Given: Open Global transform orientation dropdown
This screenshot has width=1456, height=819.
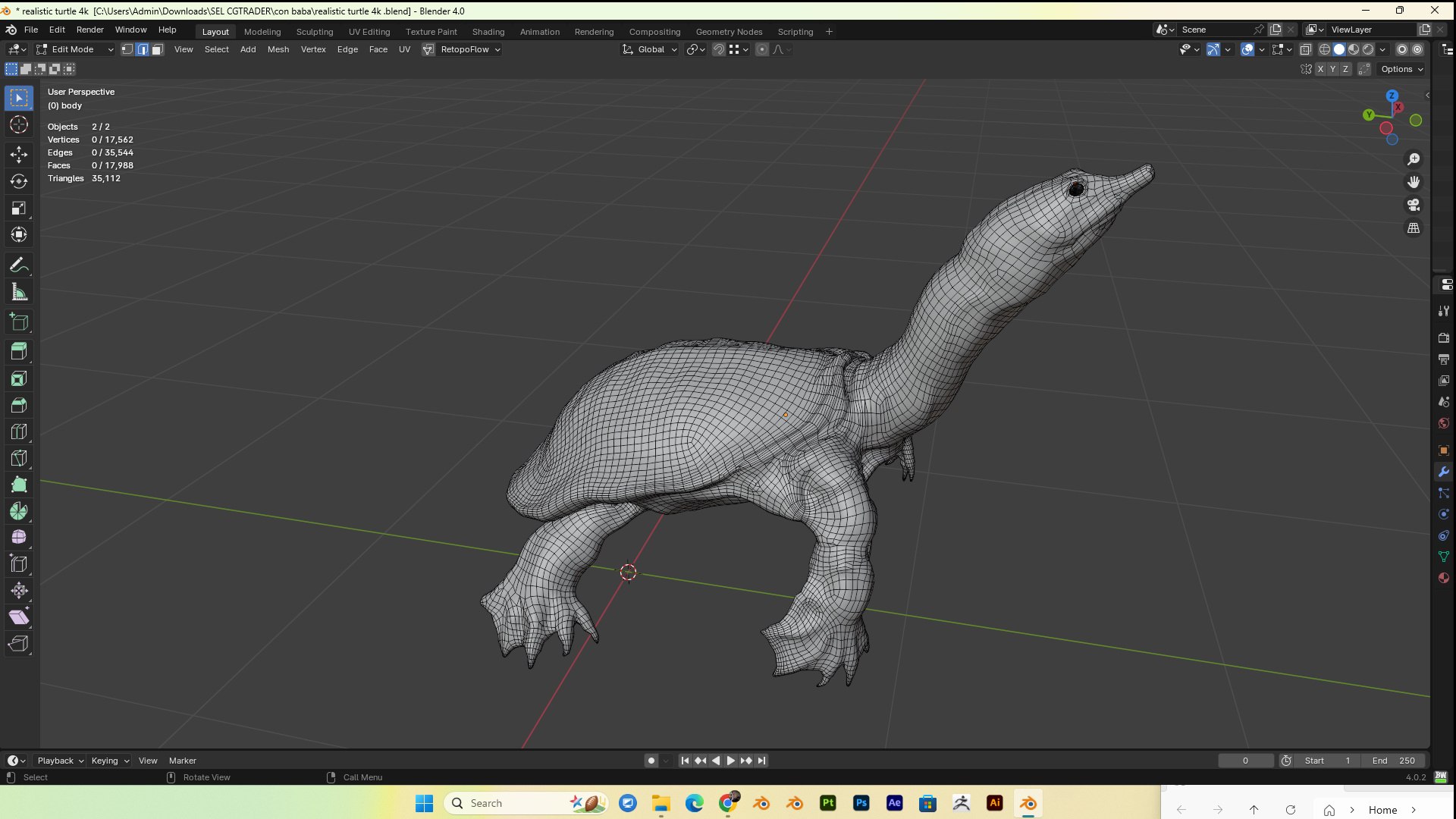Looking at the screenshot, I should (650, 49).
